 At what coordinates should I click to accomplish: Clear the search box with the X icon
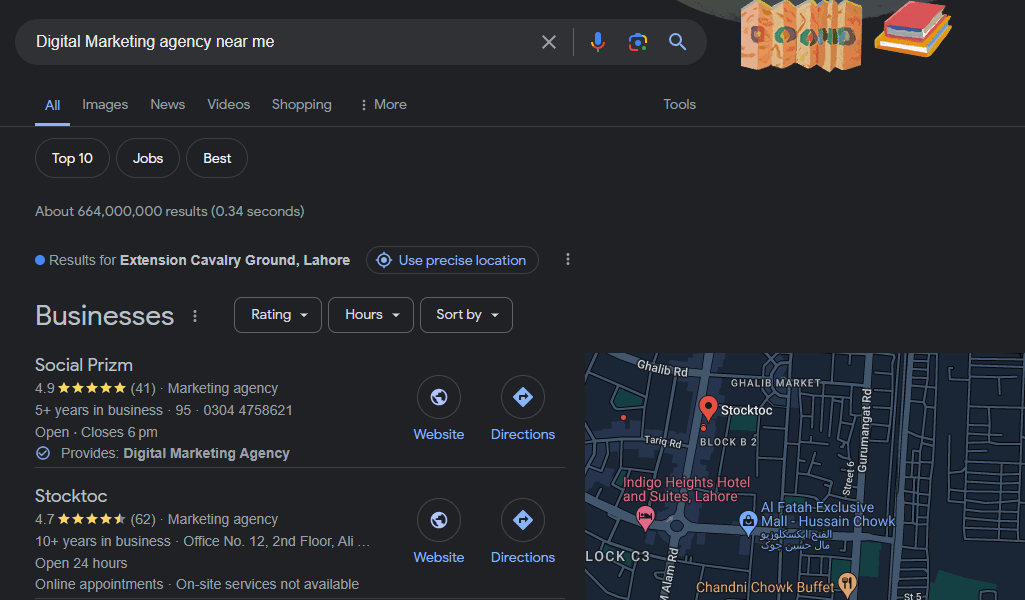pos(548,42)
